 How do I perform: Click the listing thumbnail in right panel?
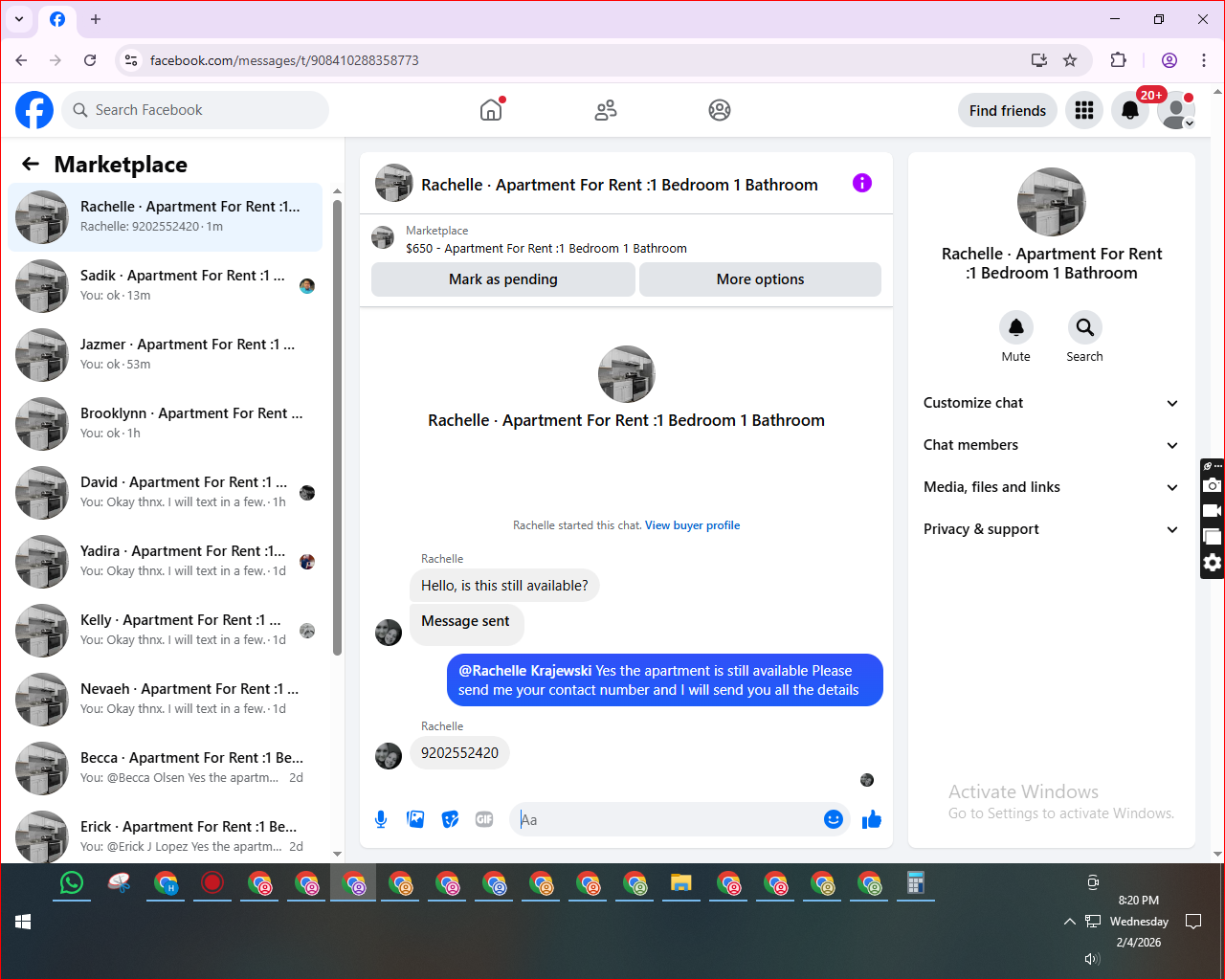(1052, 202)
